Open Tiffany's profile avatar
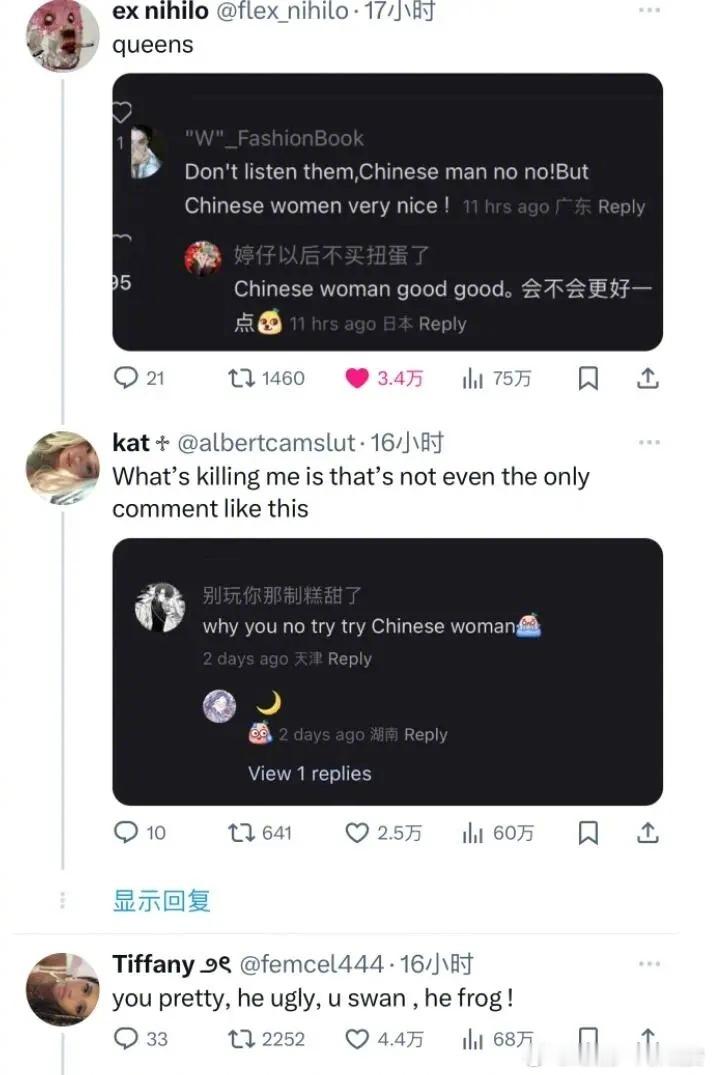 [62, 988]
